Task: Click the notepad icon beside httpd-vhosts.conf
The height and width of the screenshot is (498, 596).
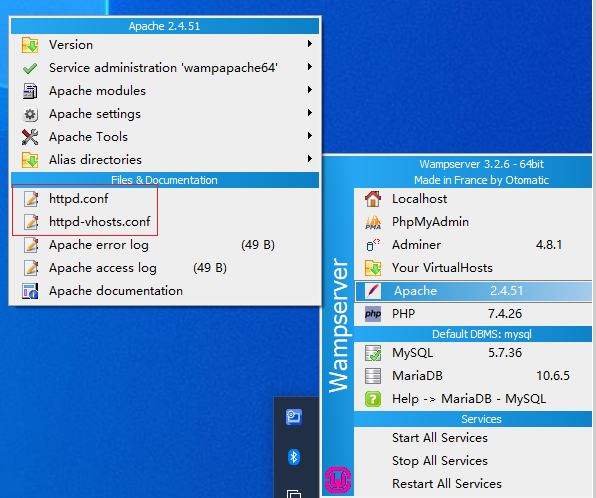Action: click(31, 222)
